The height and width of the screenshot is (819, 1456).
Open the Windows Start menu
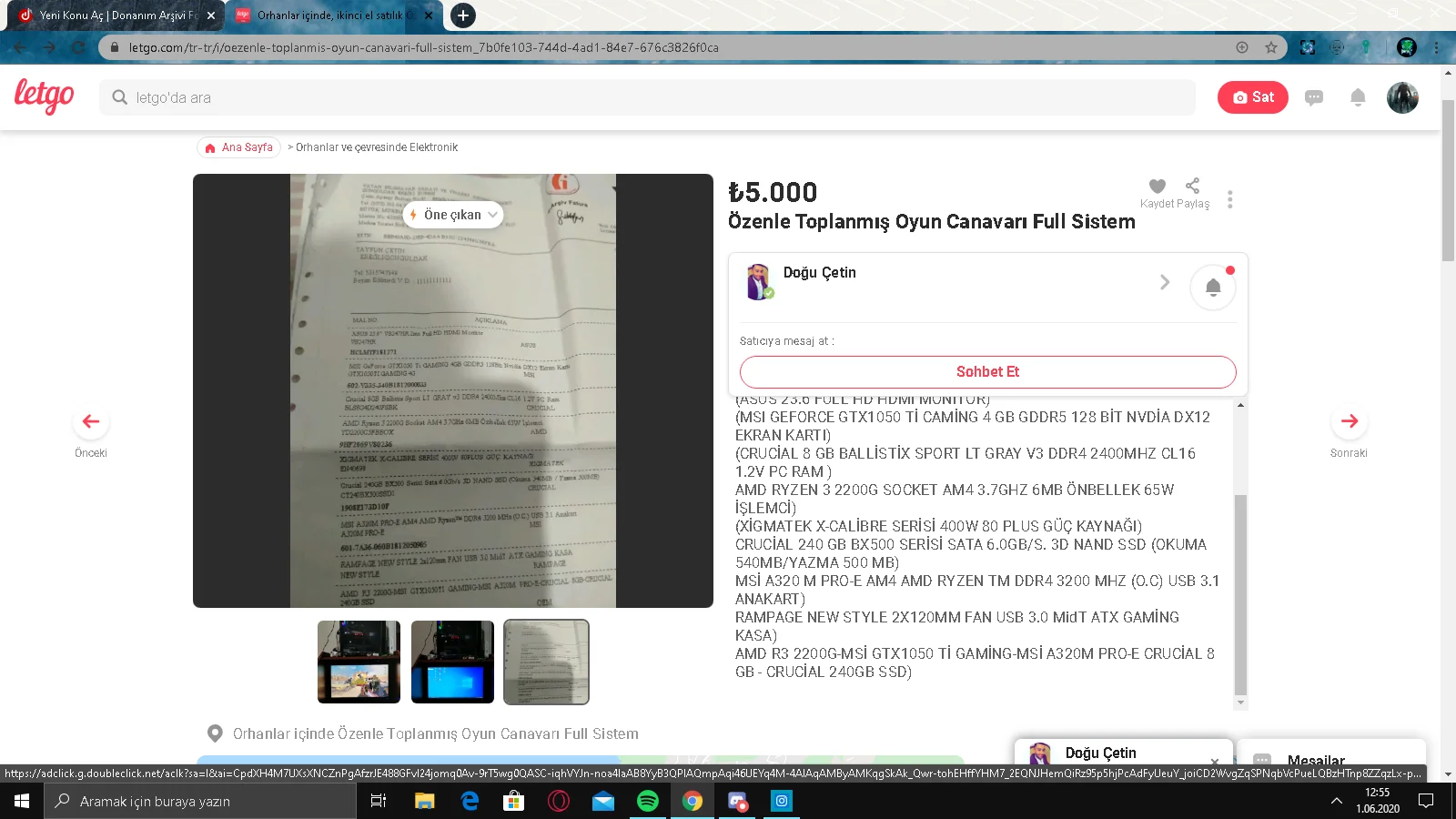click(x=22, y=801)
